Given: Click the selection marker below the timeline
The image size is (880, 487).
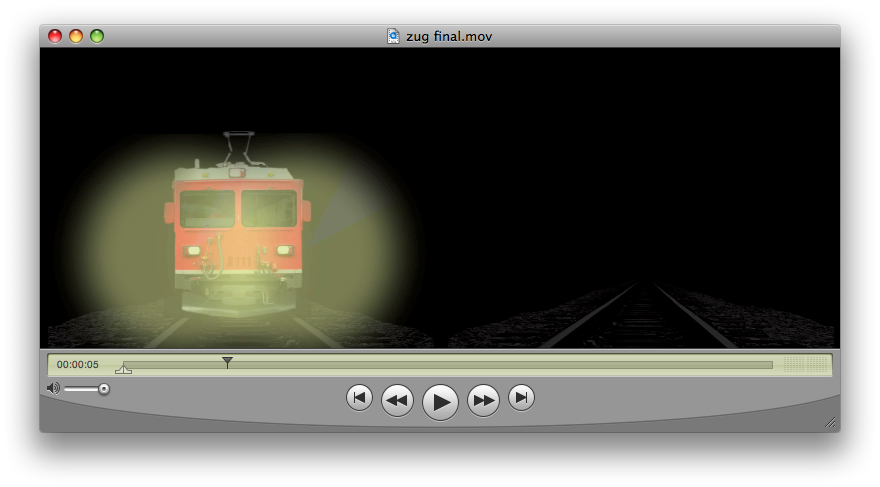Looking at the screenshot, I should pyautogui.click(x=123, y=370).
